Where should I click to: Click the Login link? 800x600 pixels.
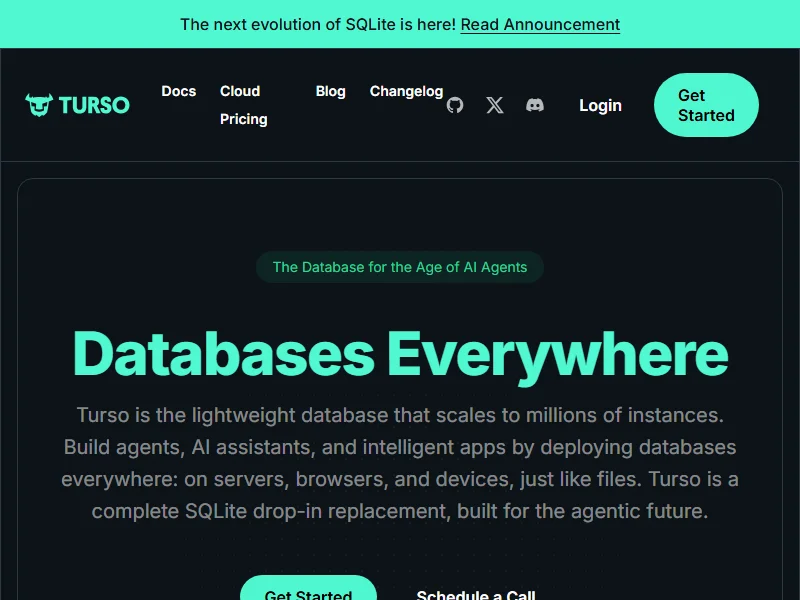tap(600, 105)
